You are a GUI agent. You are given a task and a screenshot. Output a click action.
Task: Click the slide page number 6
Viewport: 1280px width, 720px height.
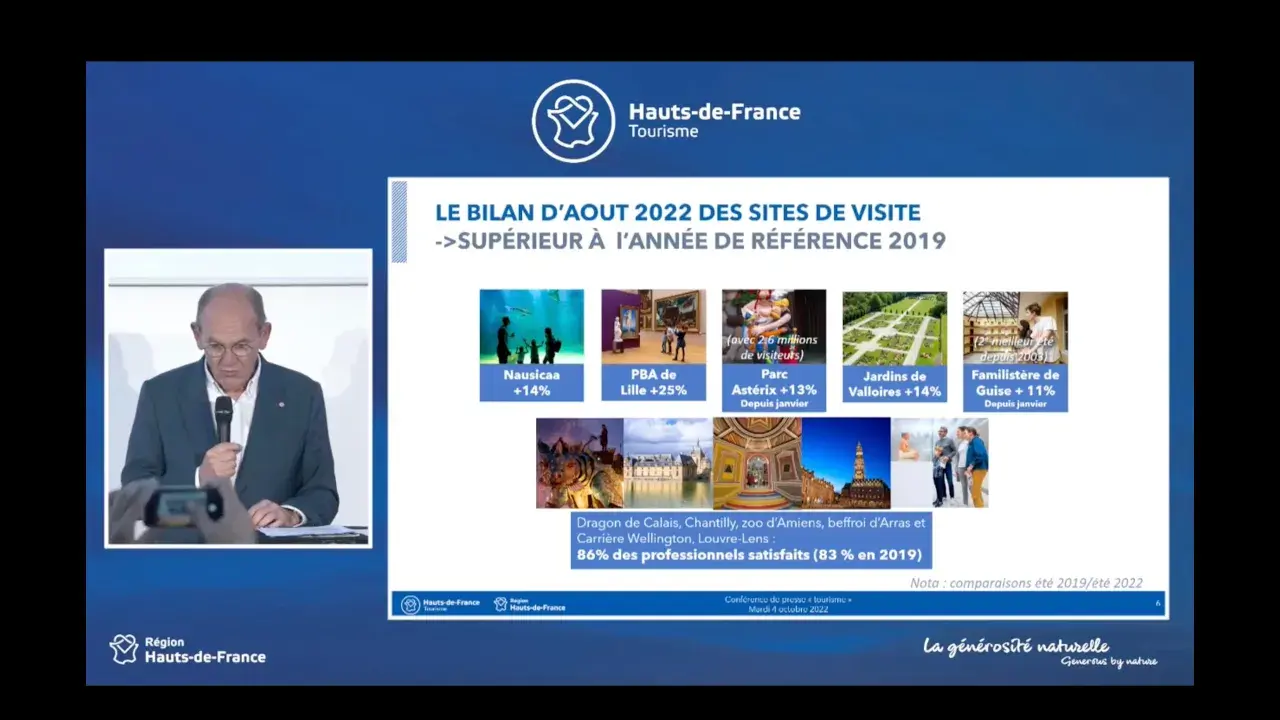(x=1159, y=603)
